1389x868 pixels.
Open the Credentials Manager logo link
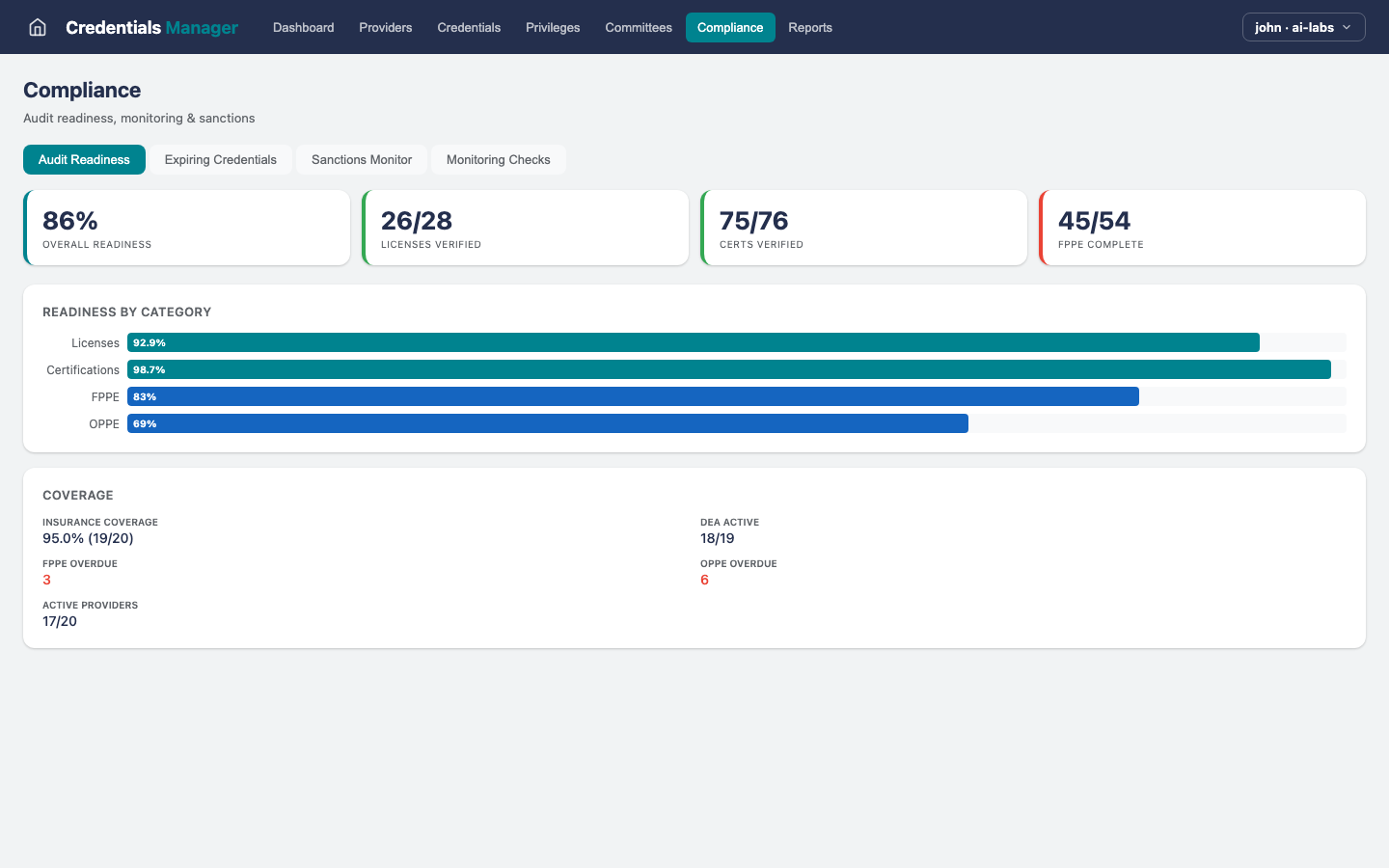[x=151, y=27]
